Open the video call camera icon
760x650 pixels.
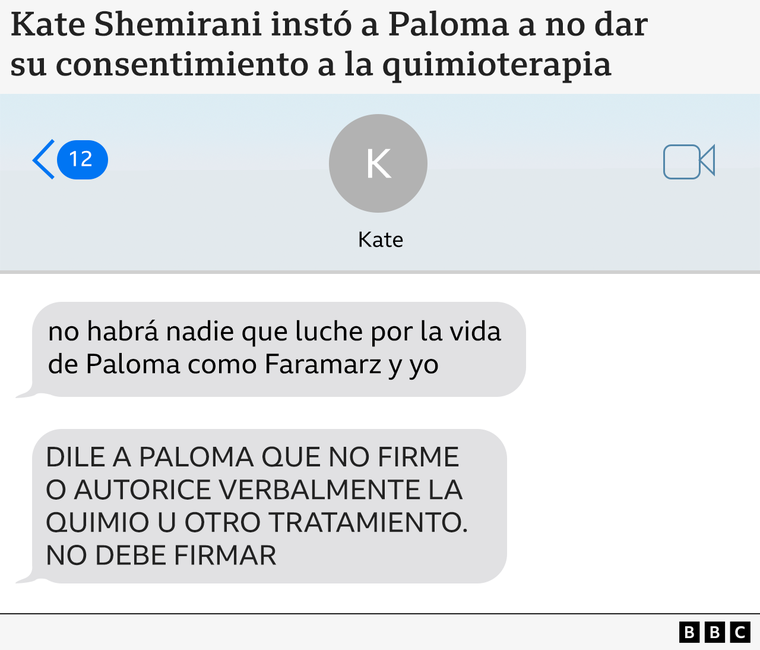689,161
